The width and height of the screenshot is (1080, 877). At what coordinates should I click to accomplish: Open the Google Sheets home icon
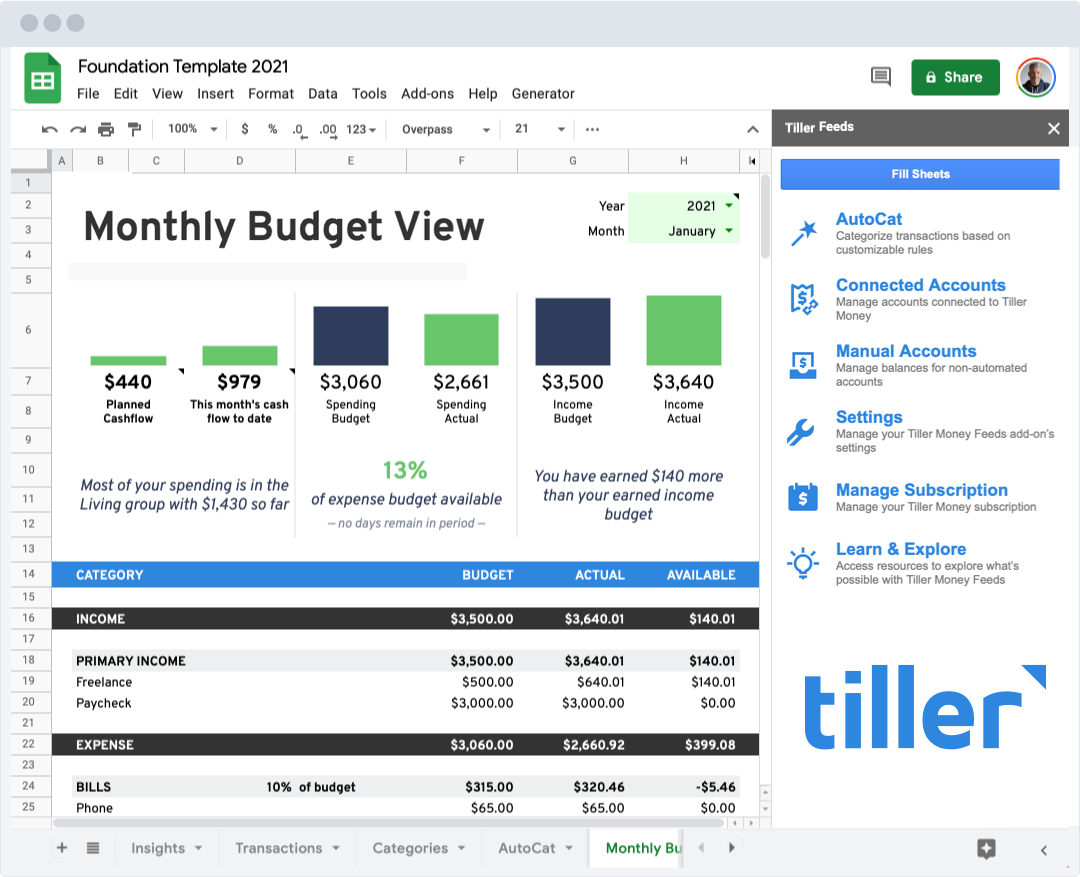[x=43, y=79]
